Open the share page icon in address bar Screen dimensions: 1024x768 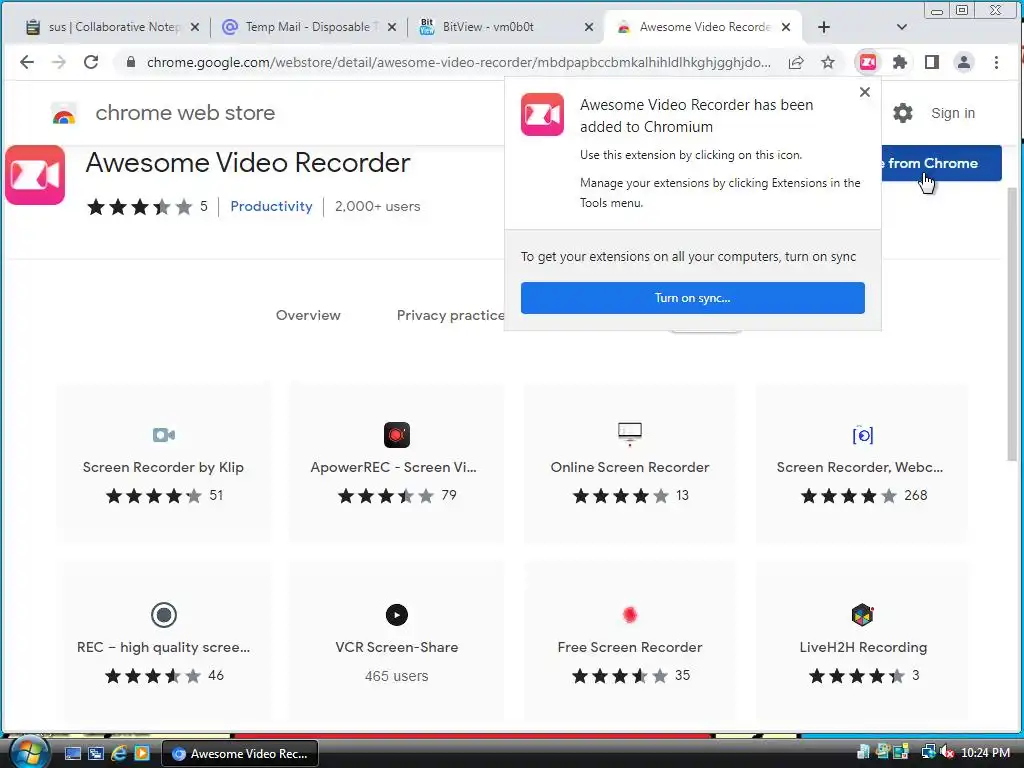795,63
